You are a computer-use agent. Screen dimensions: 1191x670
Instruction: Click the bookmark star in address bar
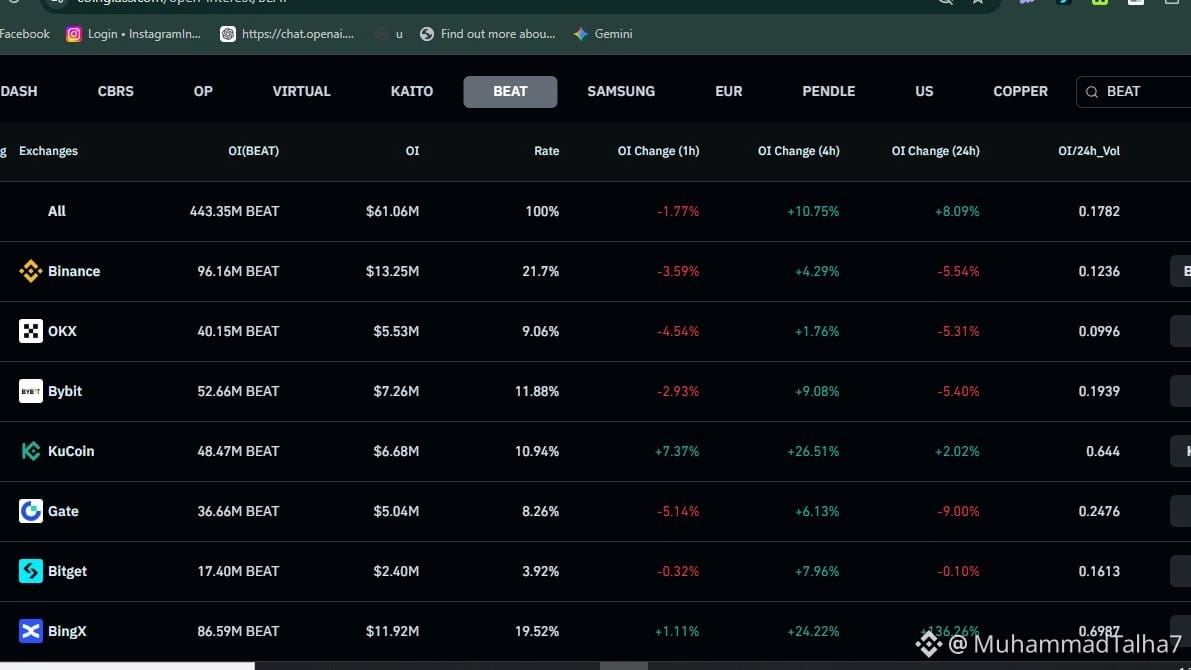[978, 2]
